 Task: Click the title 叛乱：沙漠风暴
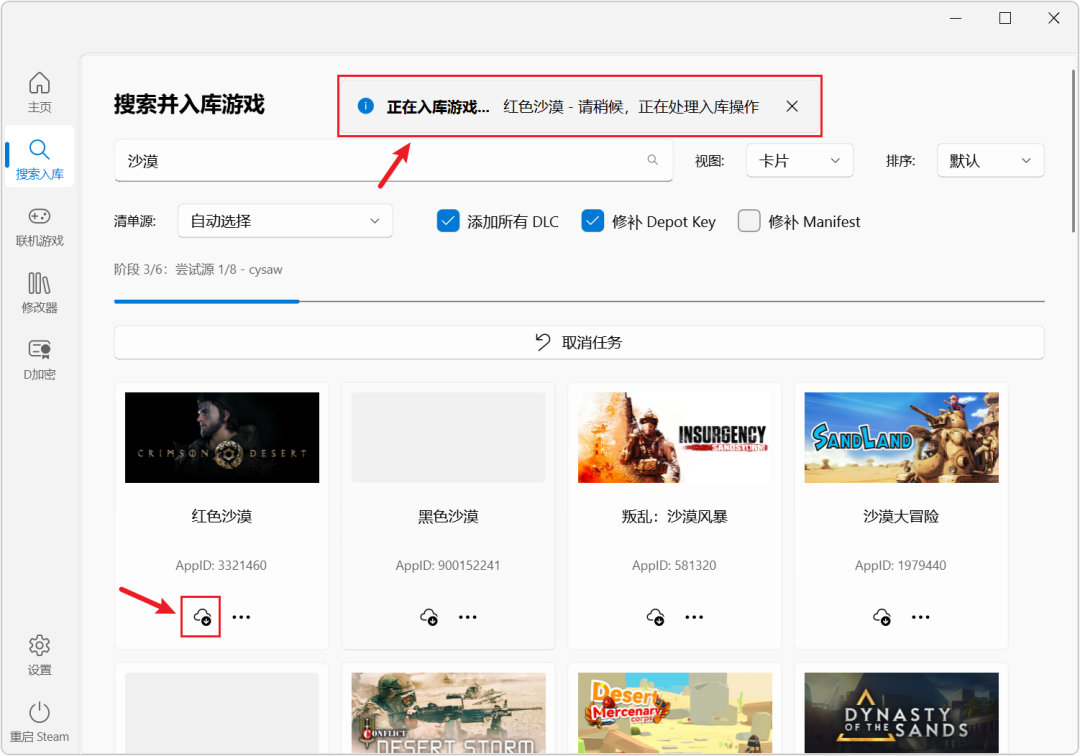pos(675,516)
